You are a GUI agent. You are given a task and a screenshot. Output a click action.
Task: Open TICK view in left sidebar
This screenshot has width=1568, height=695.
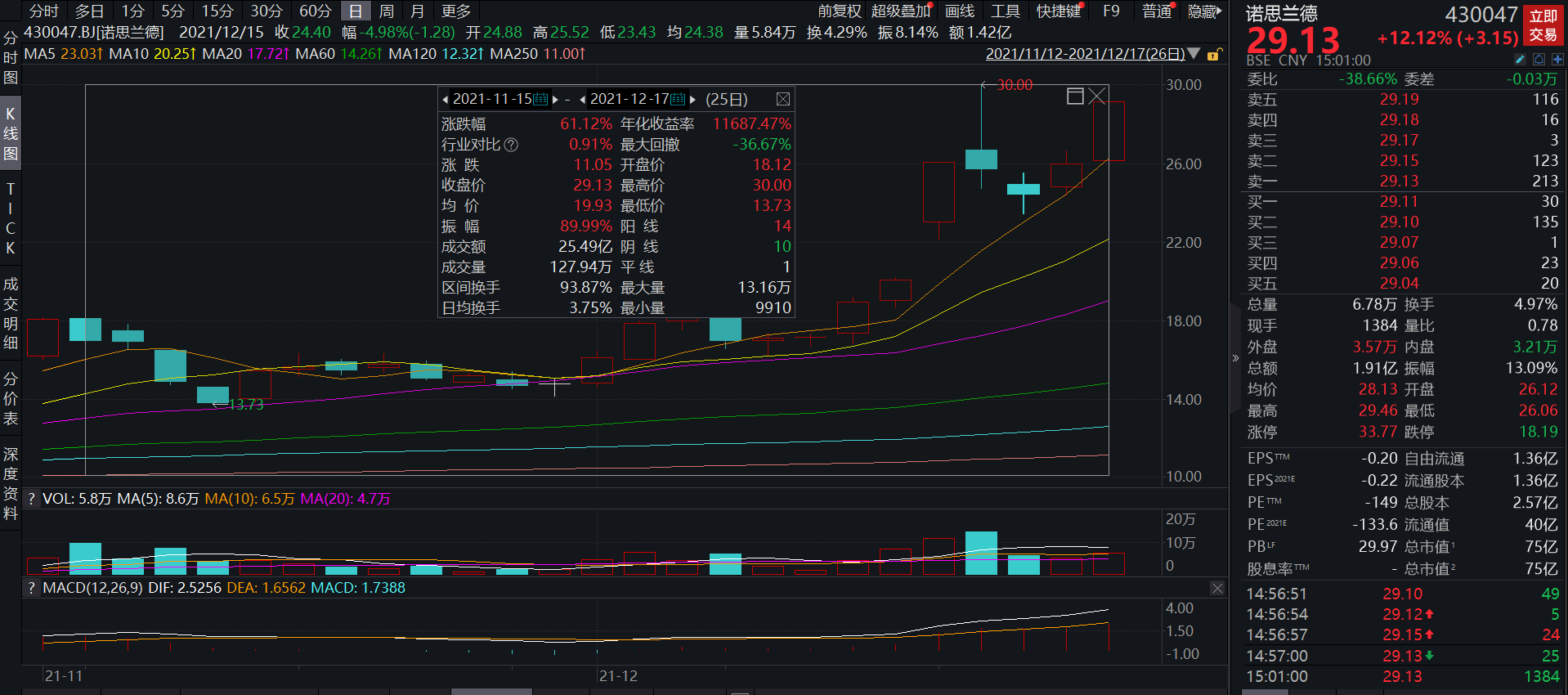[x=10, y=218]
